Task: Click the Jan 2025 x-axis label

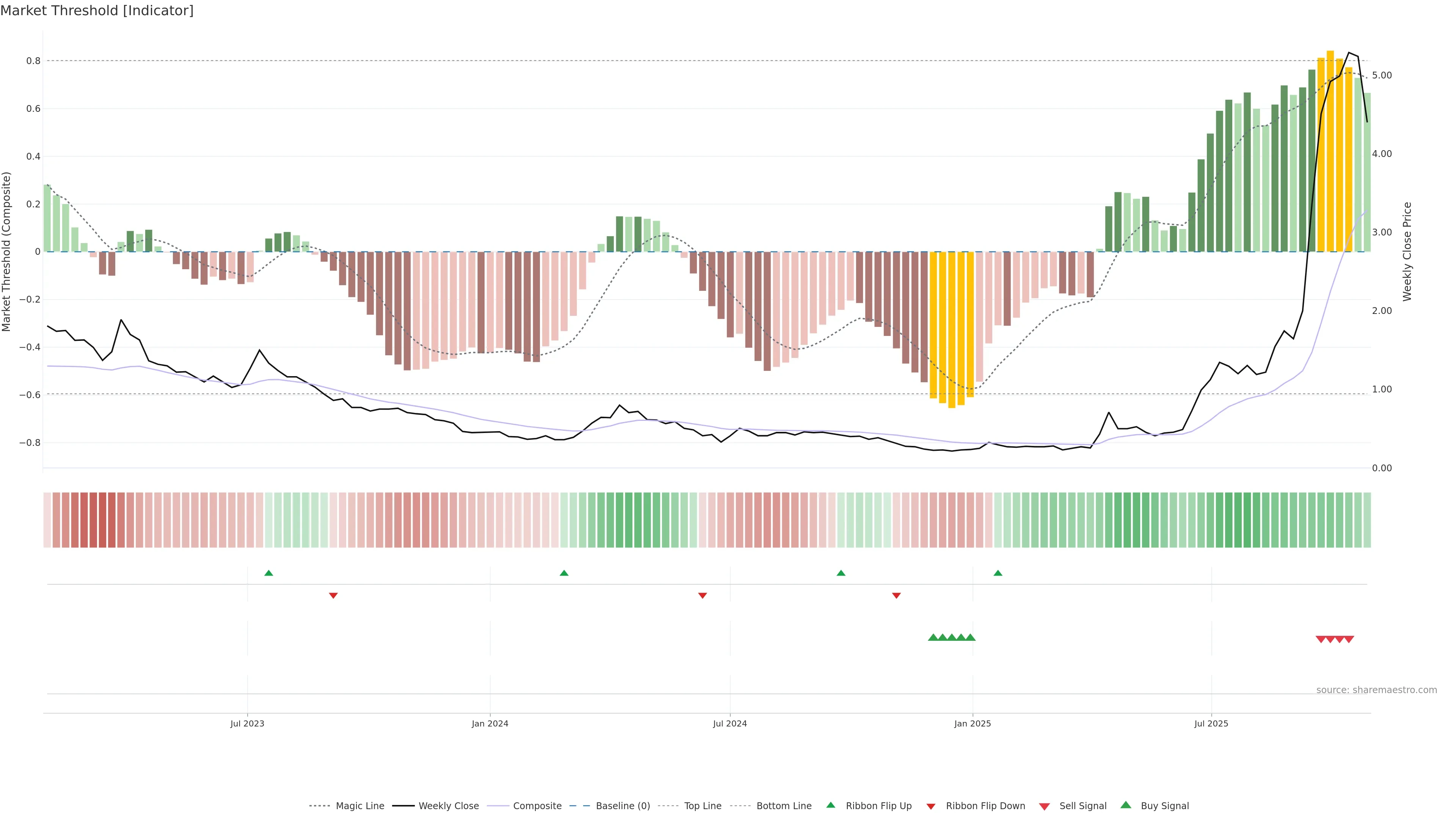Action: (x=972, y=723)
